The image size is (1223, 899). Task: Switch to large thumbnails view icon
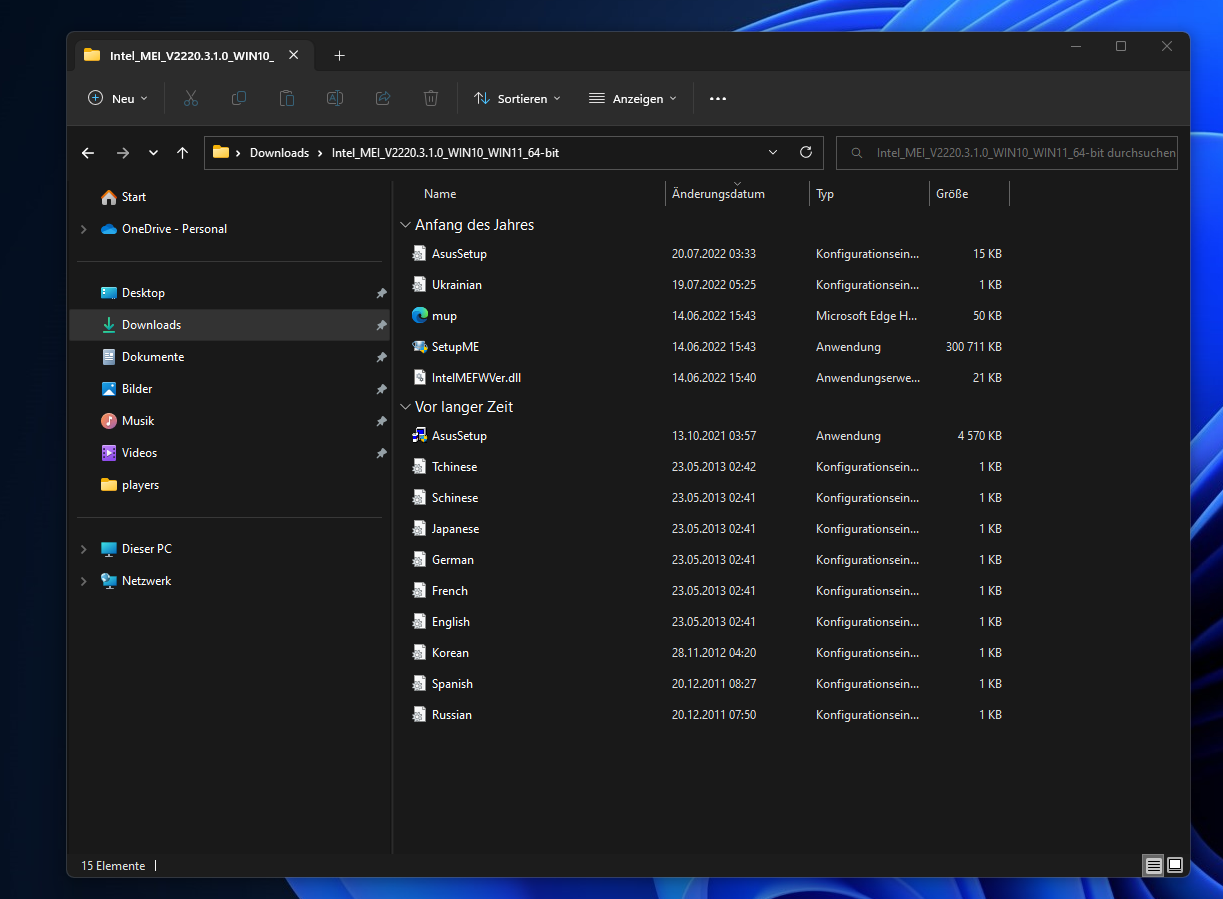point(1175,865)
